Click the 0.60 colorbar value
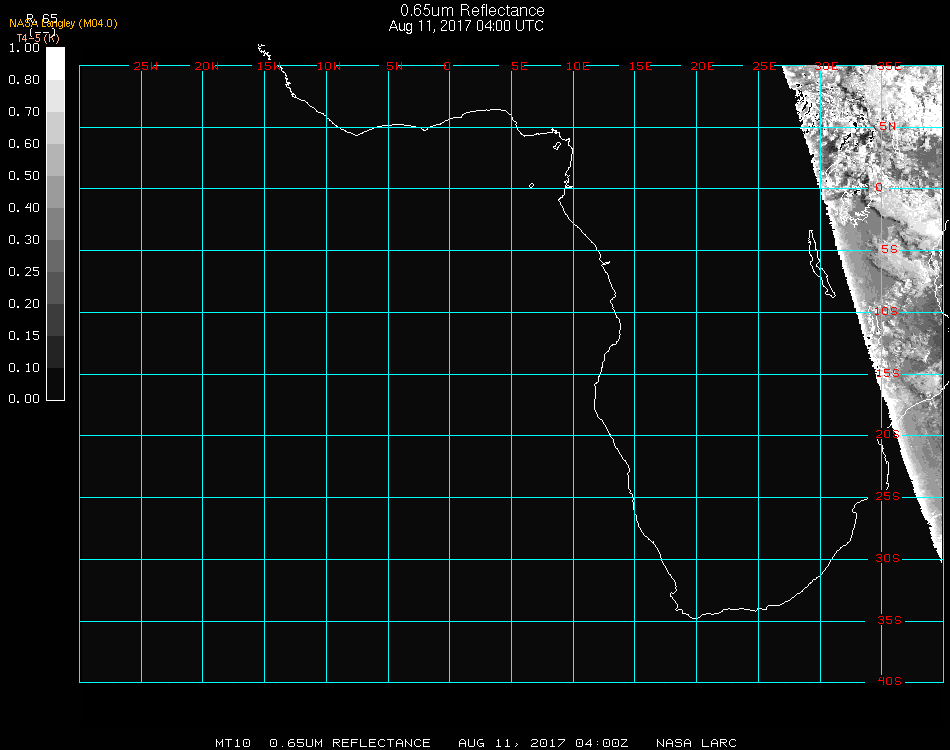Image resolution: width=950 pixels, height=750 pixels. click(24, 144)
